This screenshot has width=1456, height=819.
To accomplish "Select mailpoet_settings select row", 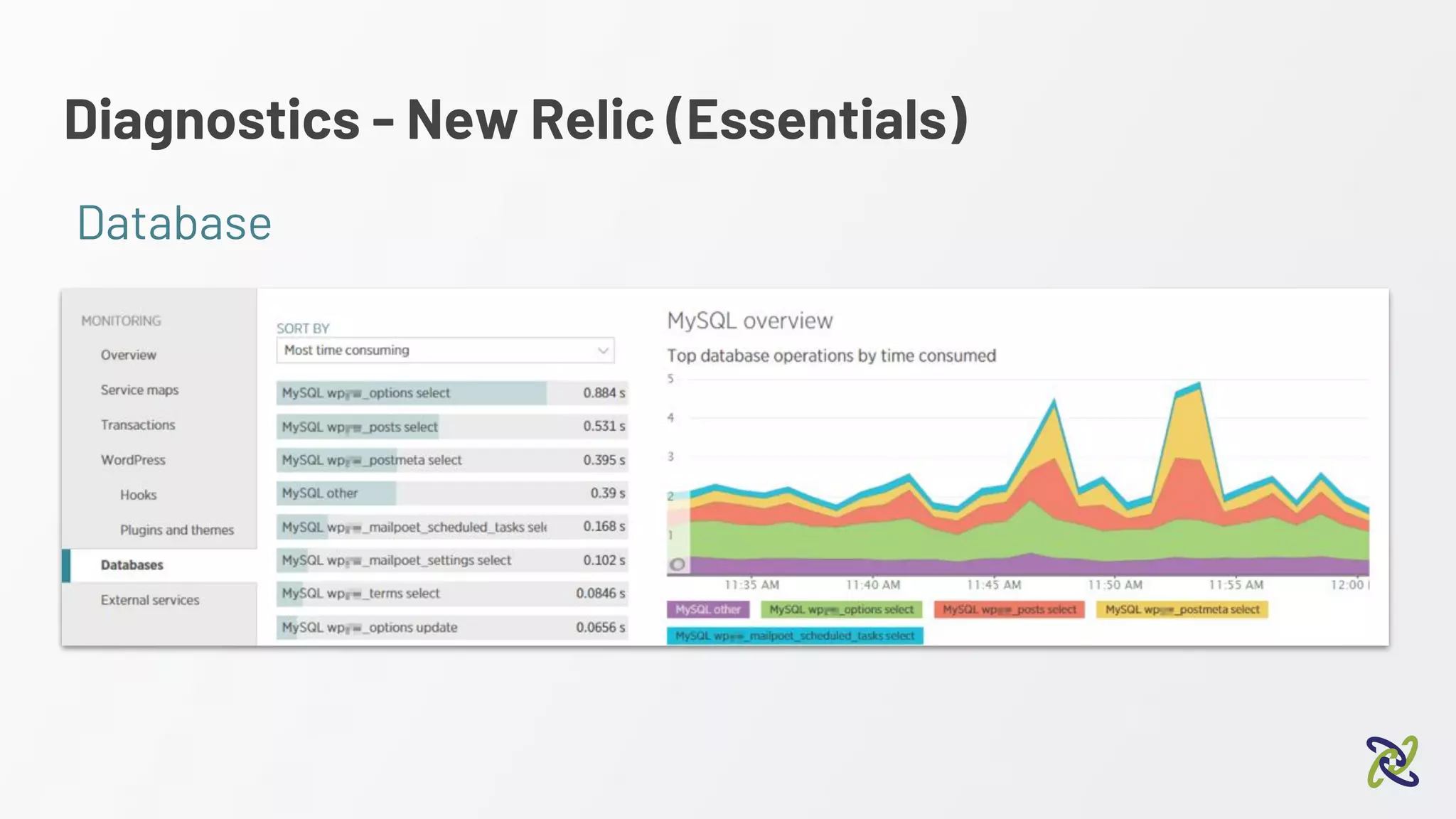I will (x=452, y=560).
